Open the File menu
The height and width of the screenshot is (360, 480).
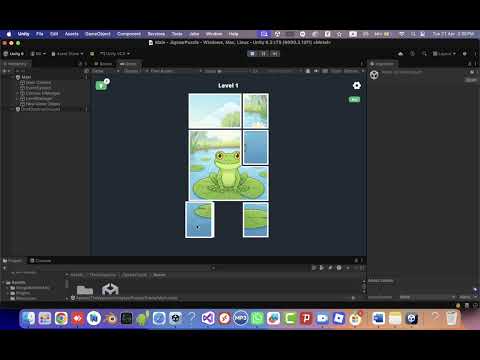coord(40,34)
